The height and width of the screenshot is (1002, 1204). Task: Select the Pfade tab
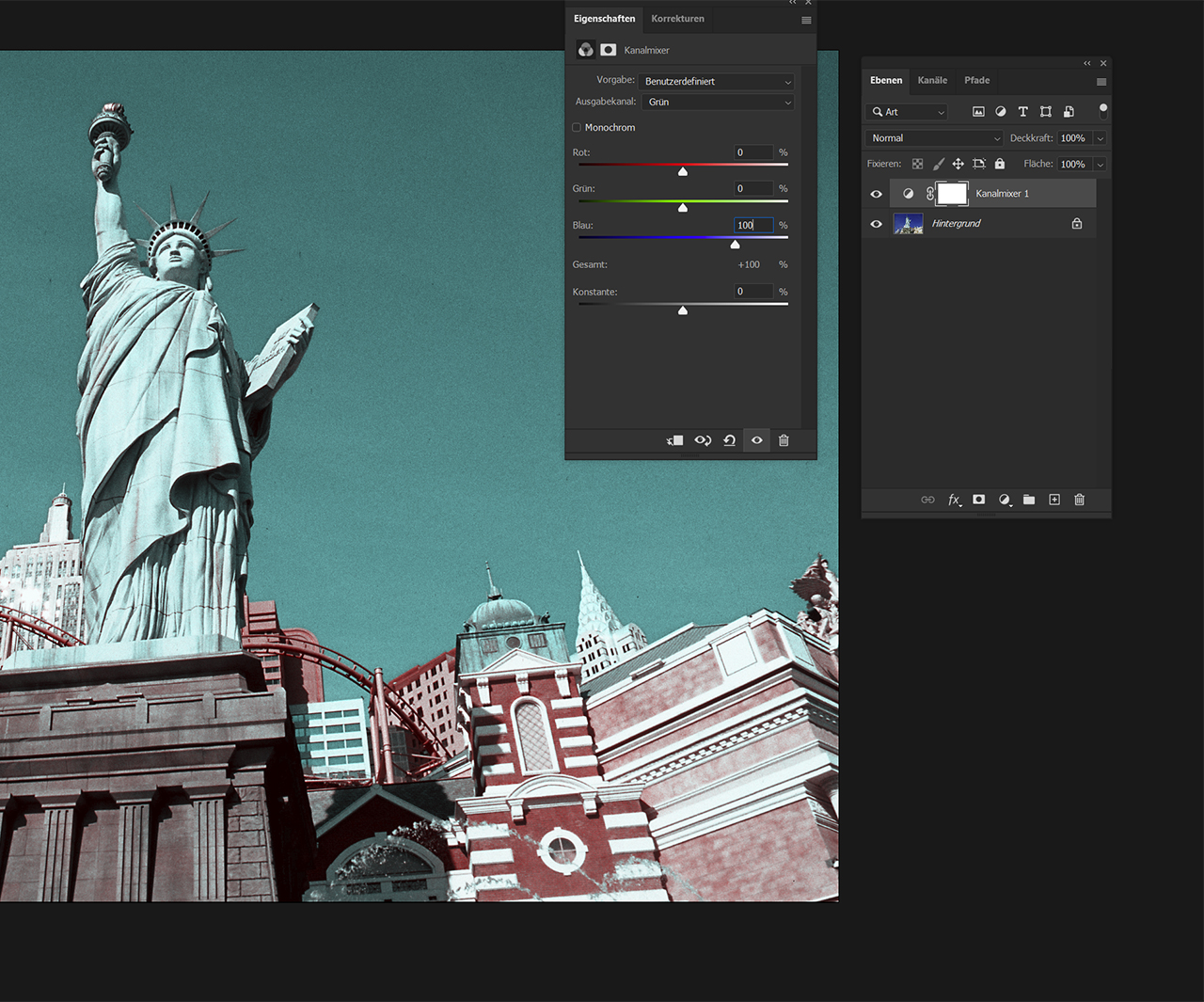976,80
